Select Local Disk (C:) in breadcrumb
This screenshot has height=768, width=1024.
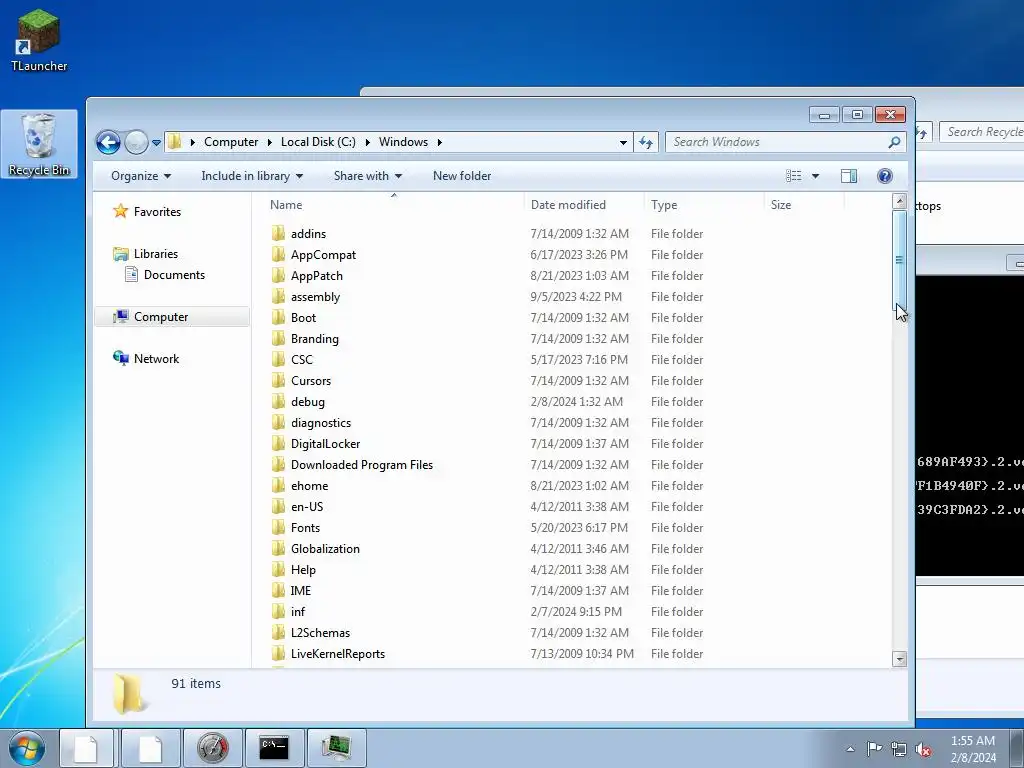(x=318, y=142)
